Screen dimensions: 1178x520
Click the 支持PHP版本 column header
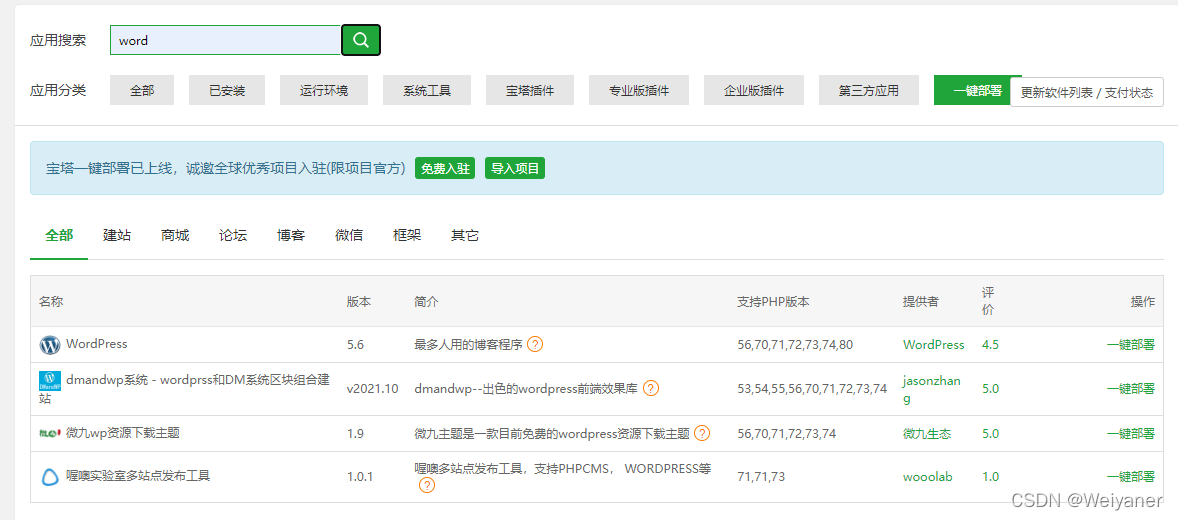(774, 301)
